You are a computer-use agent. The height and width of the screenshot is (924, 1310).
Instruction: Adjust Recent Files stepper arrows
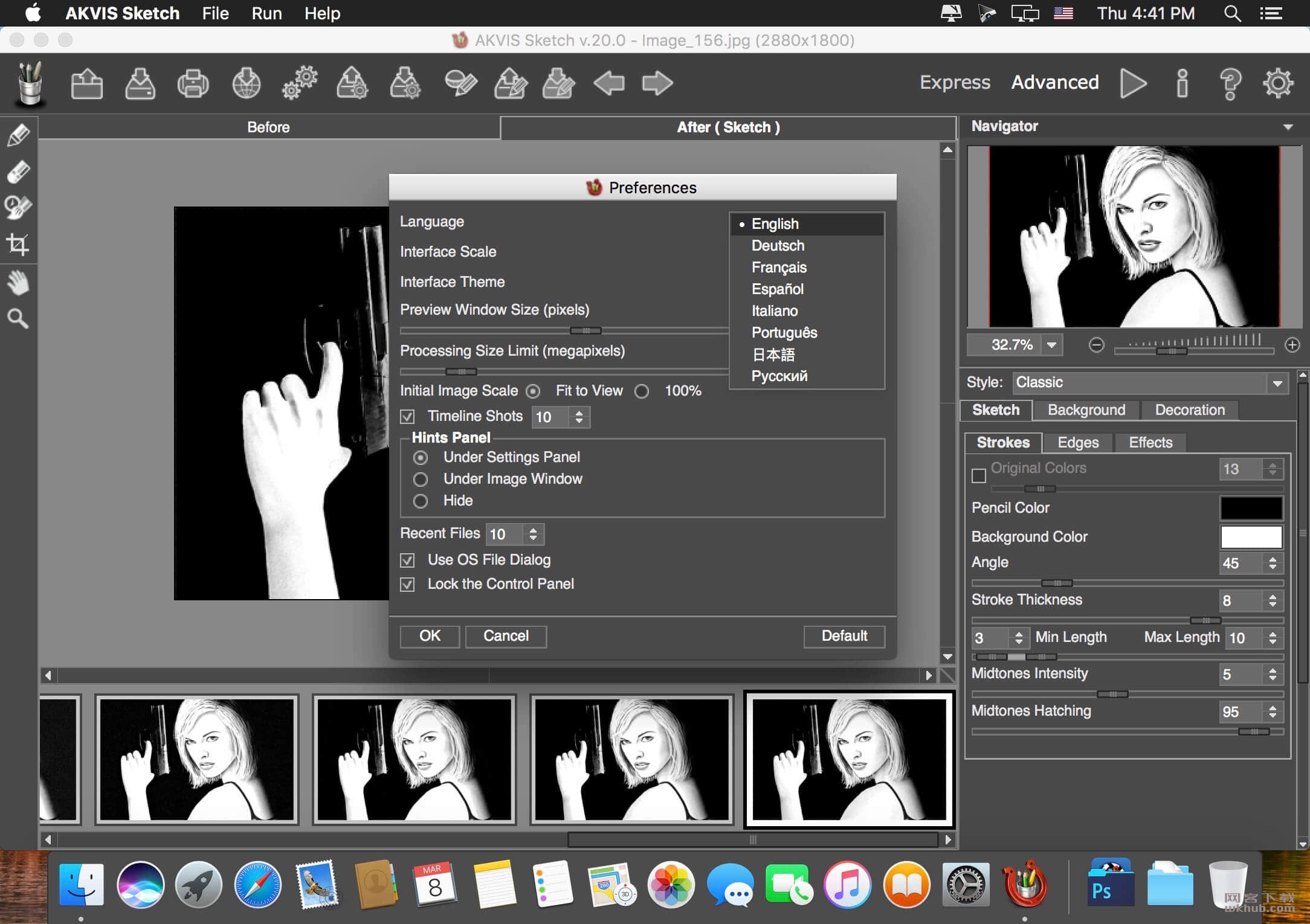point(533,534)
